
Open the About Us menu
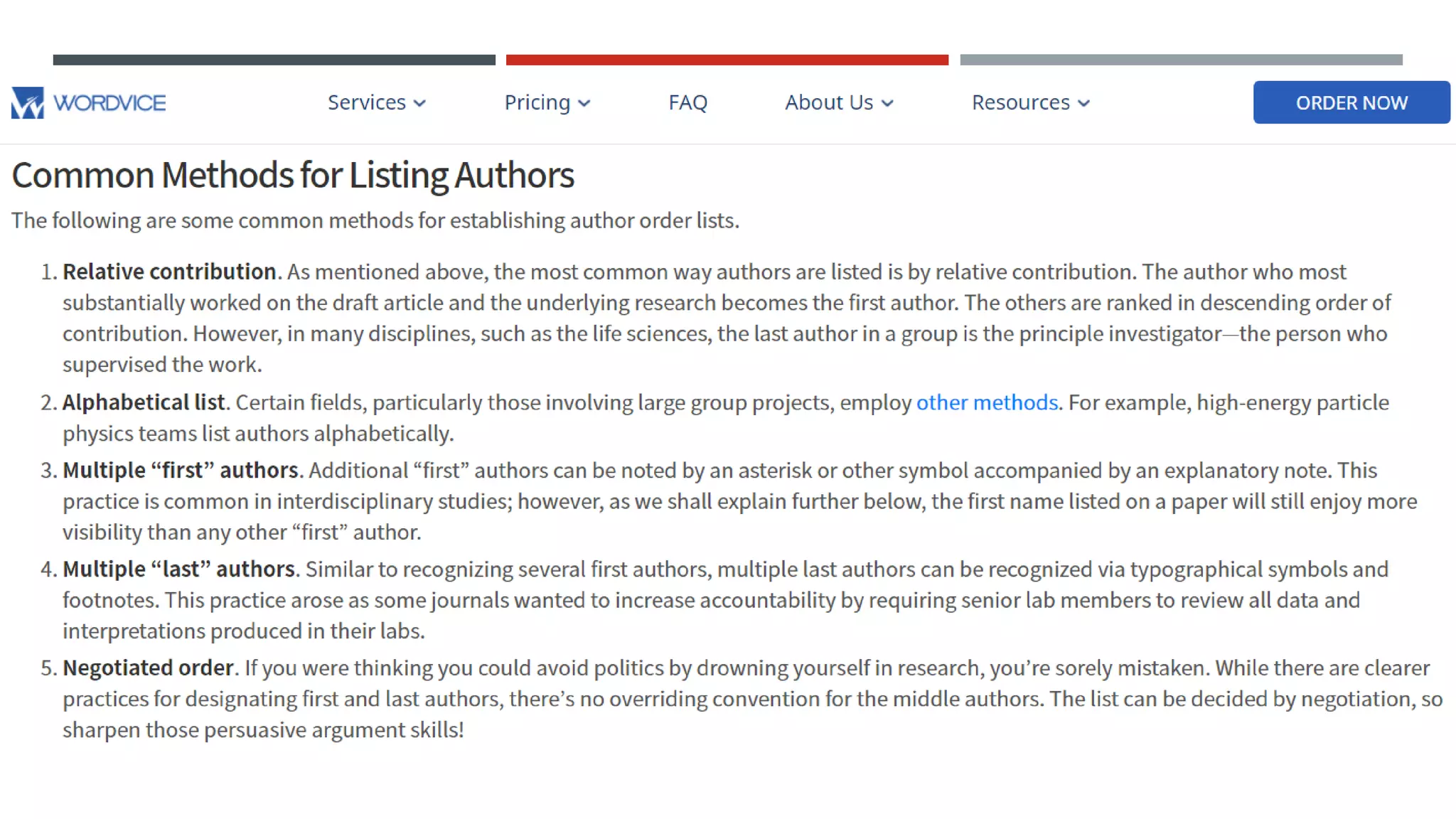click(x=828, y=102)
